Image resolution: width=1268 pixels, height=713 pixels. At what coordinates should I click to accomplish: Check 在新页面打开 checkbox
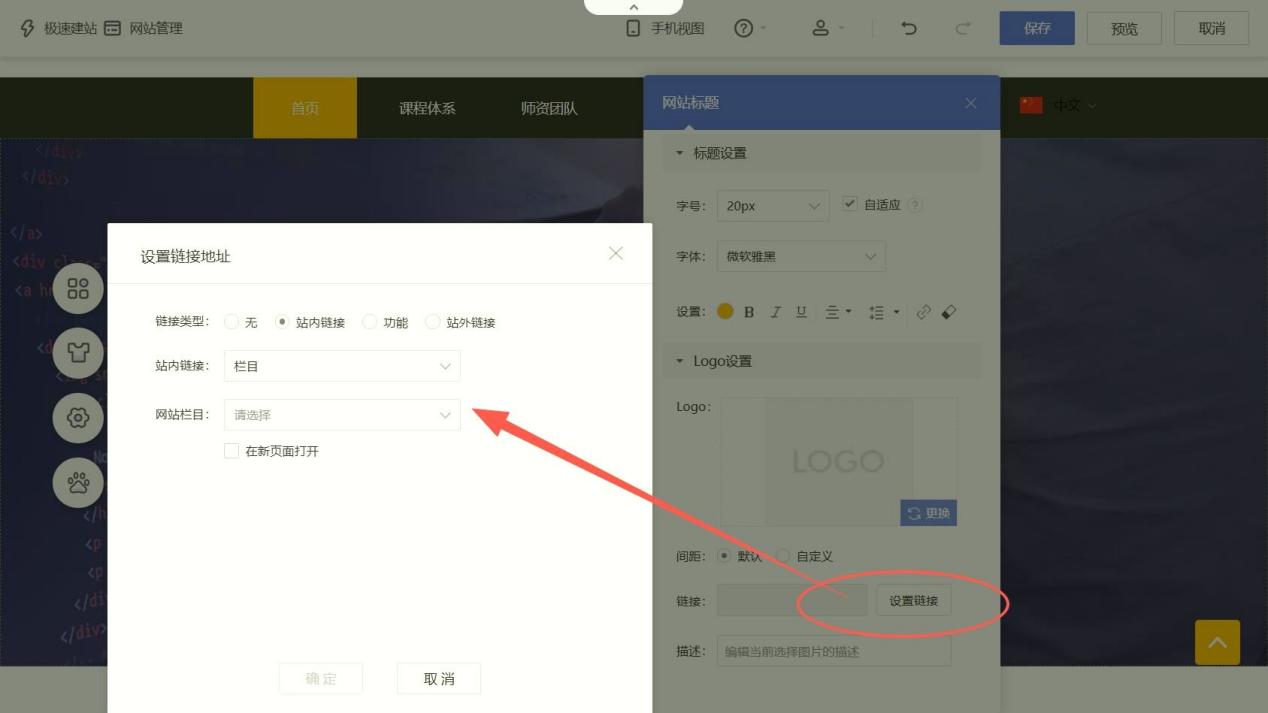[x=231, y=451]
